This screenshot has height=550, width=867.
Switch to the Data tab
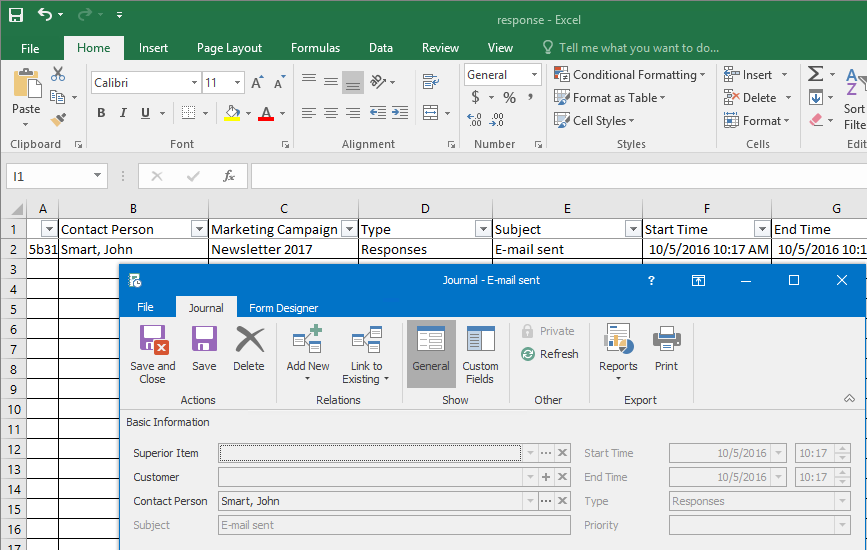(x=381, y=48)
